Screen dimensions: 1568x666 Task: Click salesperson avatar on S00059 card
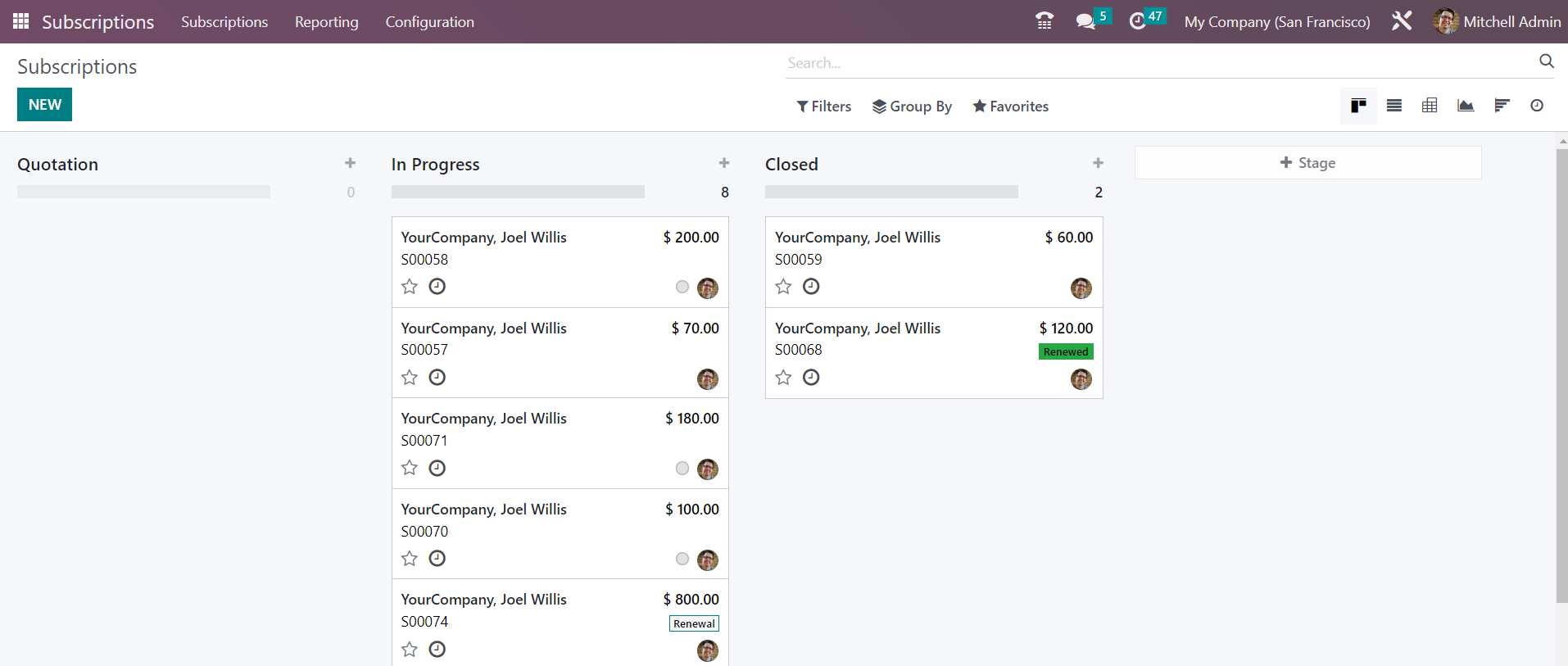pyautogui.click(x=1081, y=288)
